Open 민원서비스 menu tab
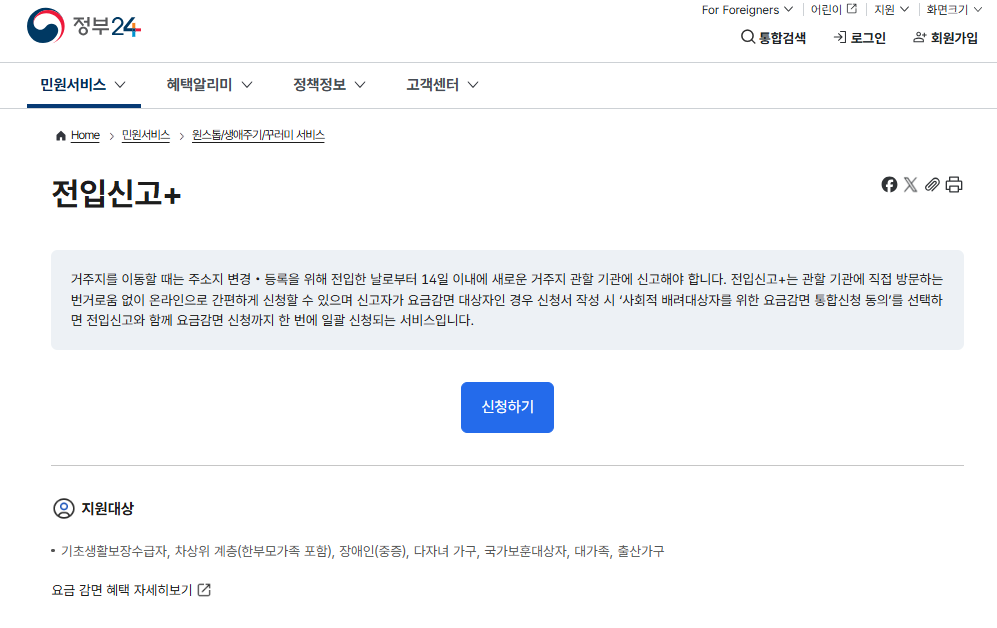Screen dimensions: 997x628 [83, 85]
